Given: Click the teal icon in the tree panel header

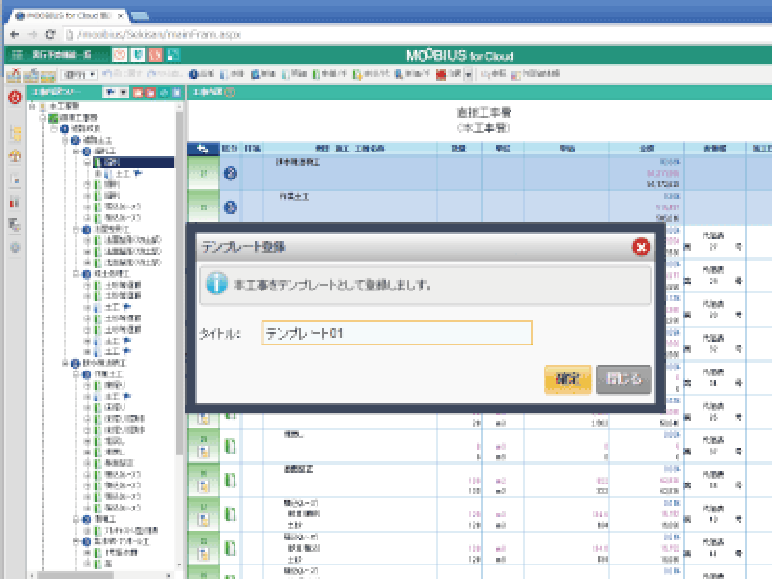Looking at the screenshot, I should 164,93.
